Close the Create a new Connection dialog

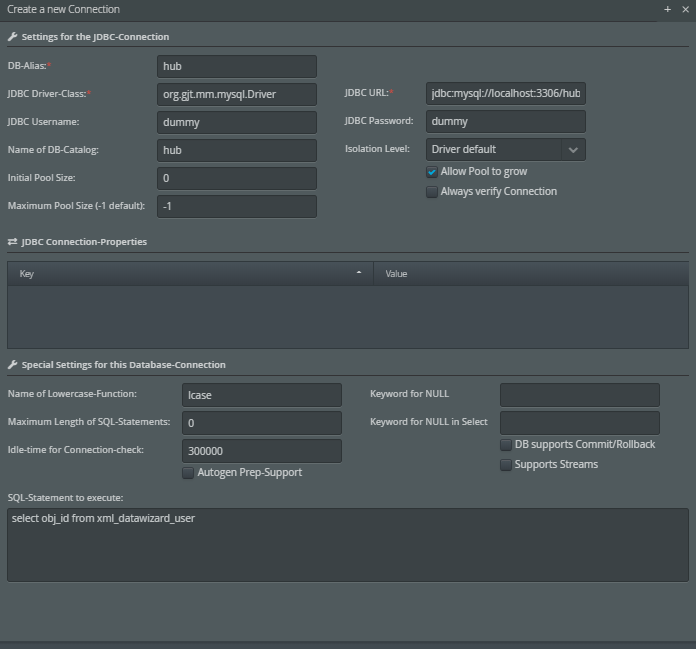click(x=685, y=9)
